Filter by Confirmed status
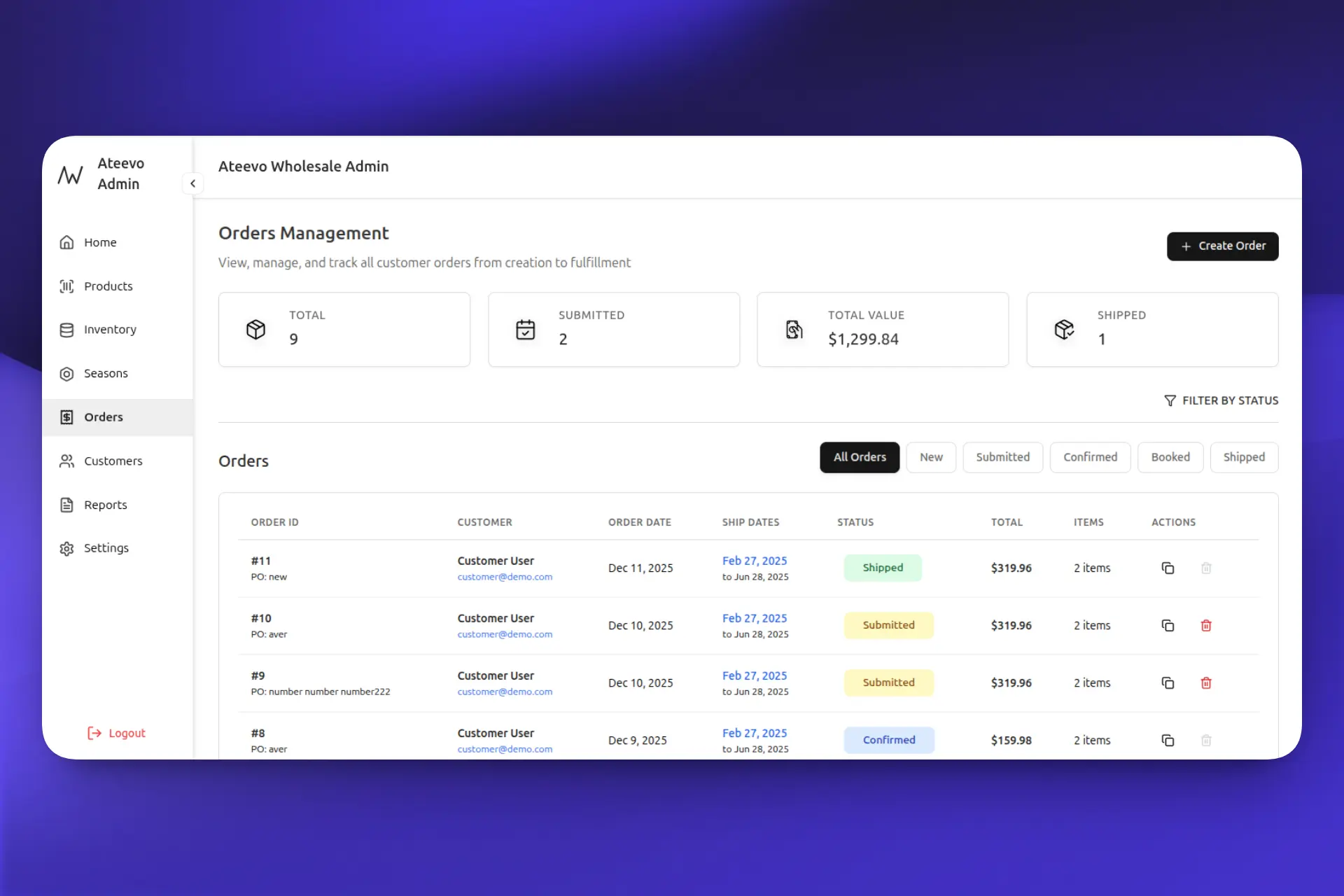The image size is (1344, 896). [1090, 457]
